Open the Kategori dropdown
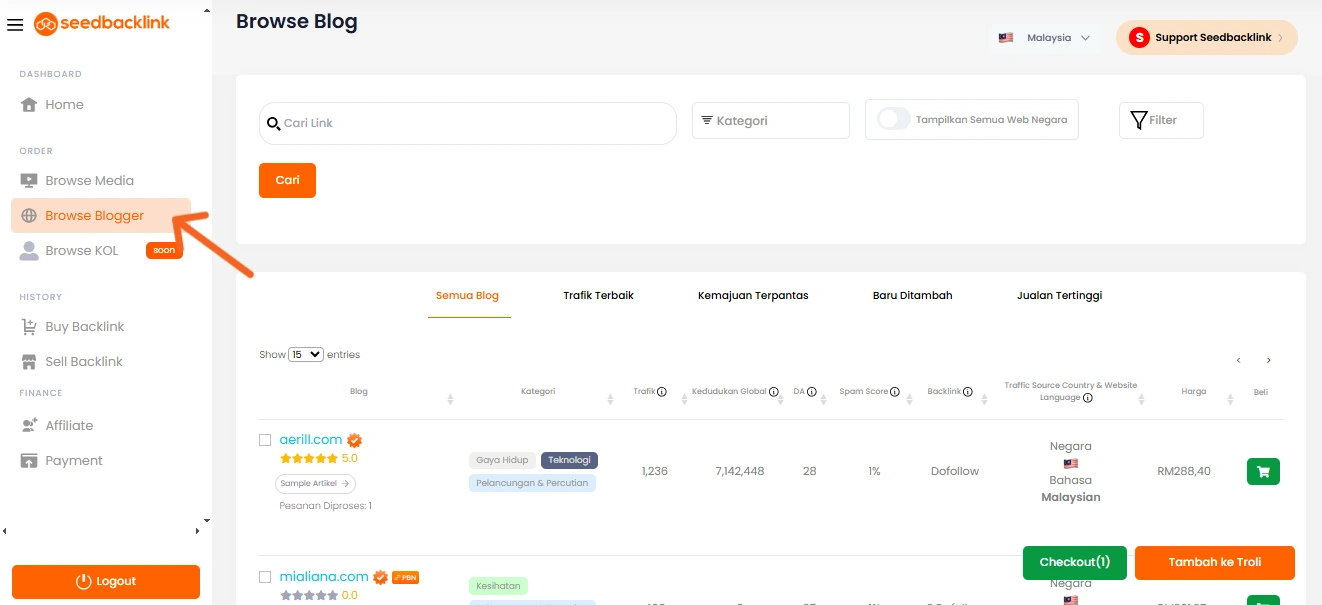1322x605 pixels. tap(770, 121)
